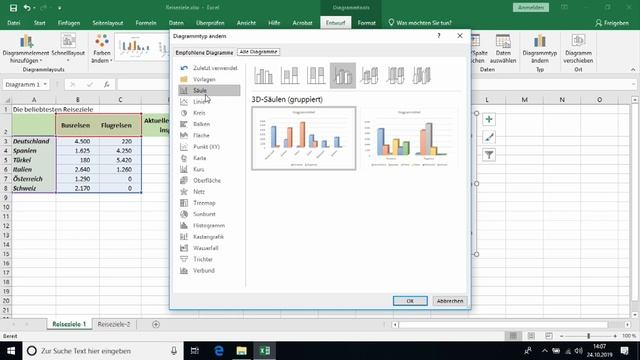Screen dimensions: 640x360
Task: Confirm dialog with OK button
Action: 410,301
